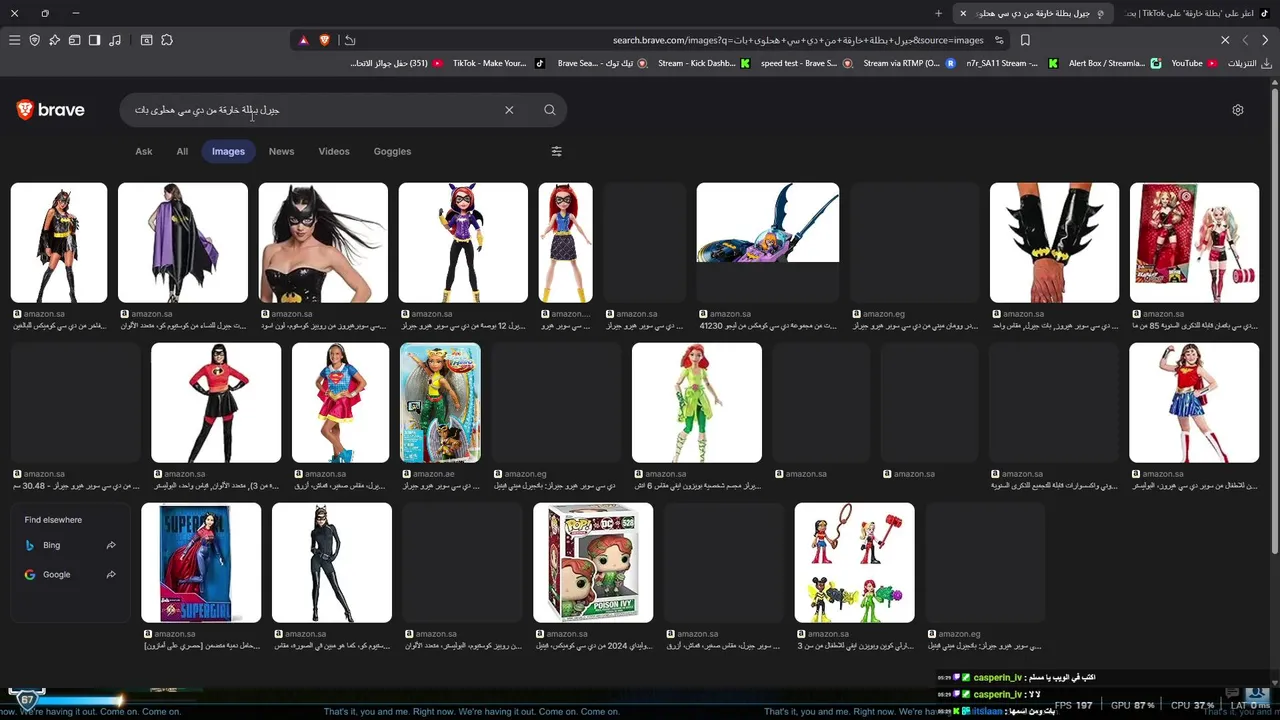Image resolution: width=1280 pixels, height=720 pixels.
Task: Stop page loading with the X button
Action: (x=1225, y=40)
